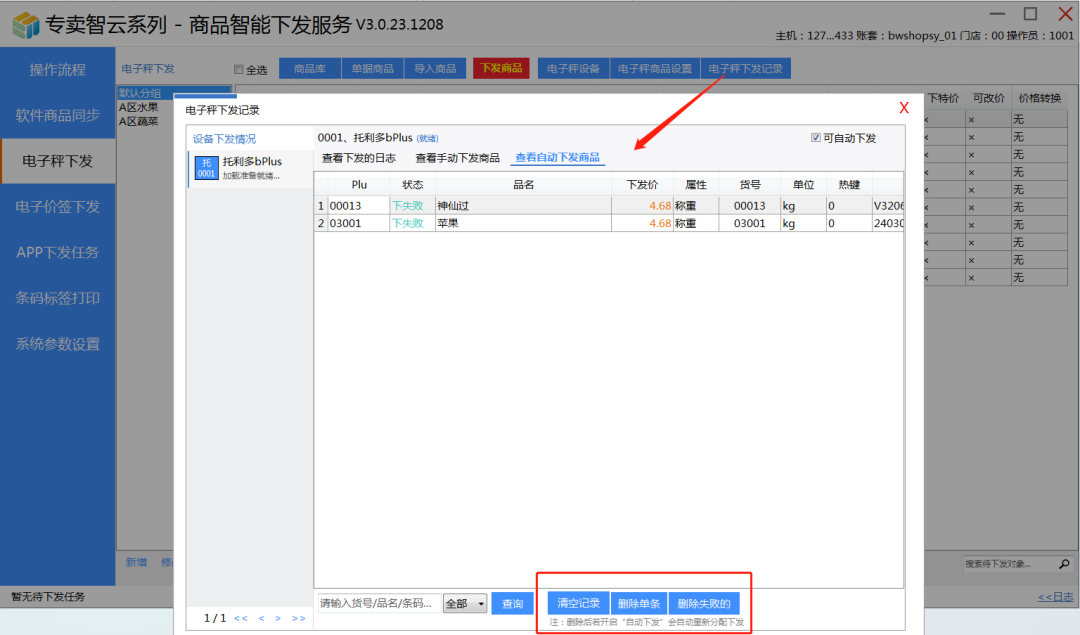Toggle the 可自动下发 checkbox
Image resolution: width=1080 pixels, height=635 pixels.
816,138
